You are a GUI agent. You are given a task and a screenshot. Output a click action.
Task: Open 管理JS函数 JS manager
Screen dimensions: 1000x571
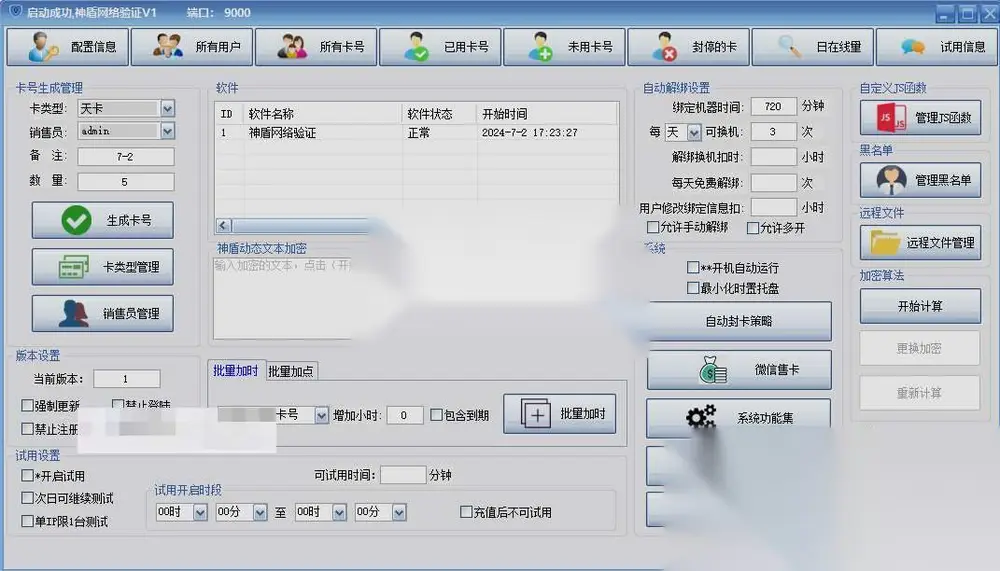coord(920,117)
